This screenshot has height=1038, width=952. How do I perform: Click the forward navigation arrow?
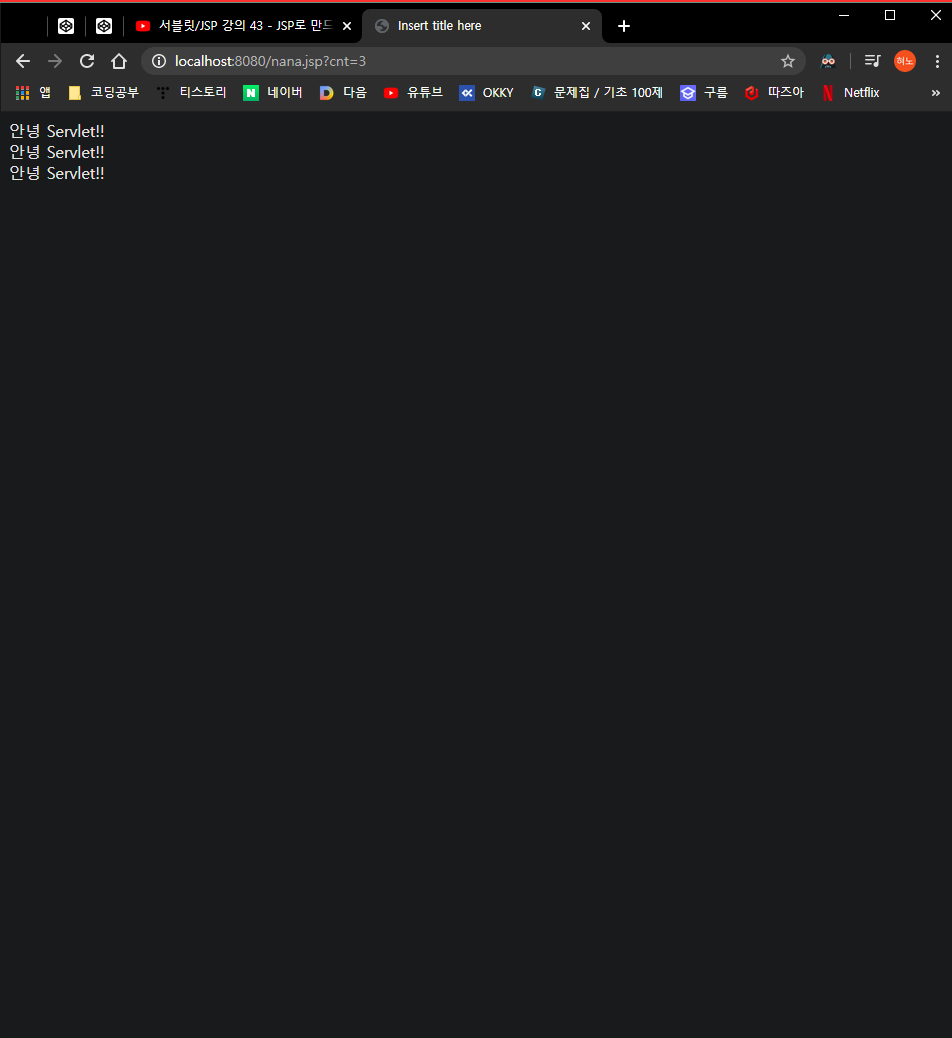point(55,62)
